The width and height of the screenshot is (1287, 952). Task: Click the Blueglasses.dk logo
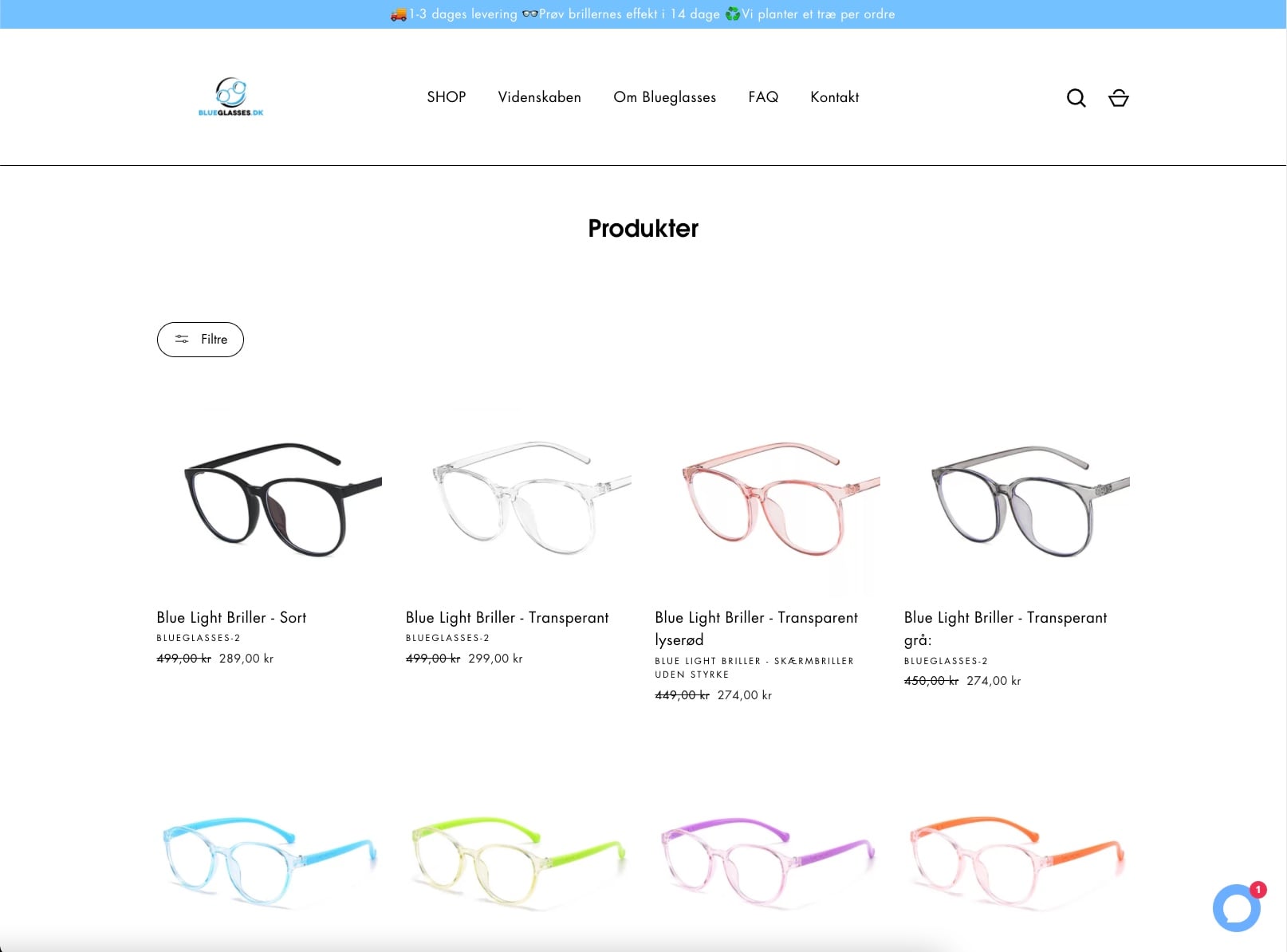230,97
